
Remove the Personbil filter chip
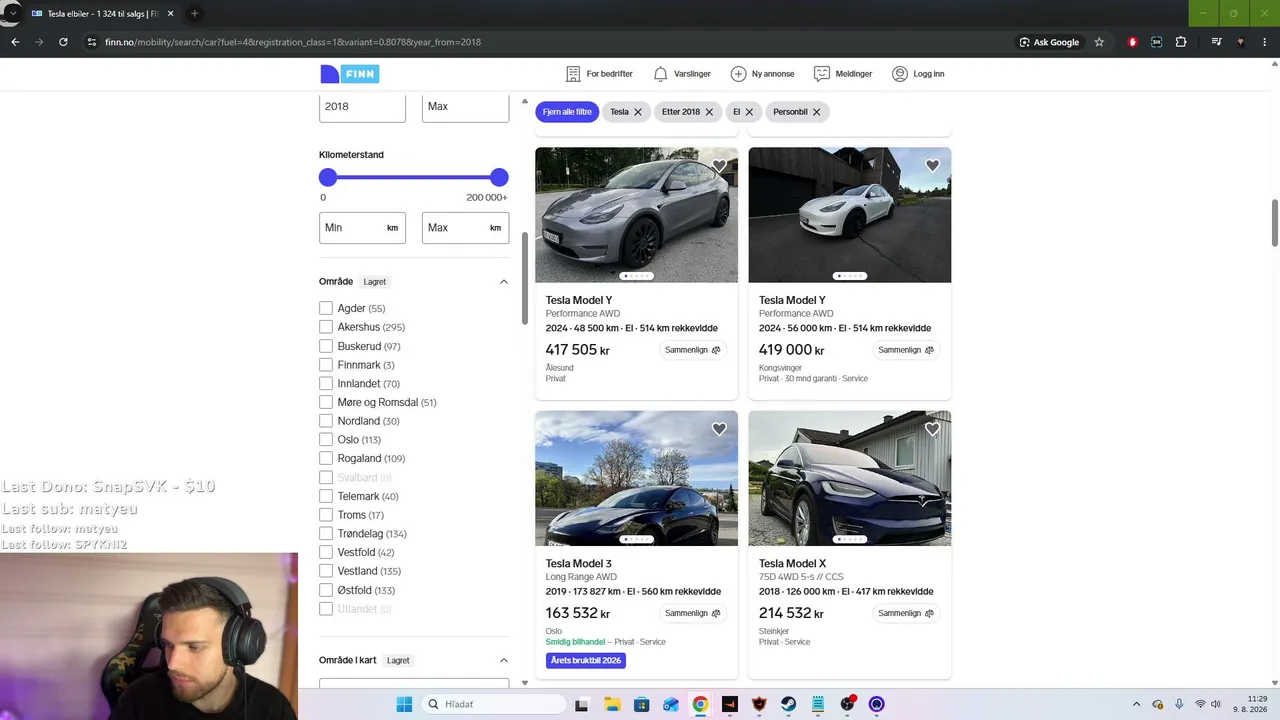click(x=816, y=112)
